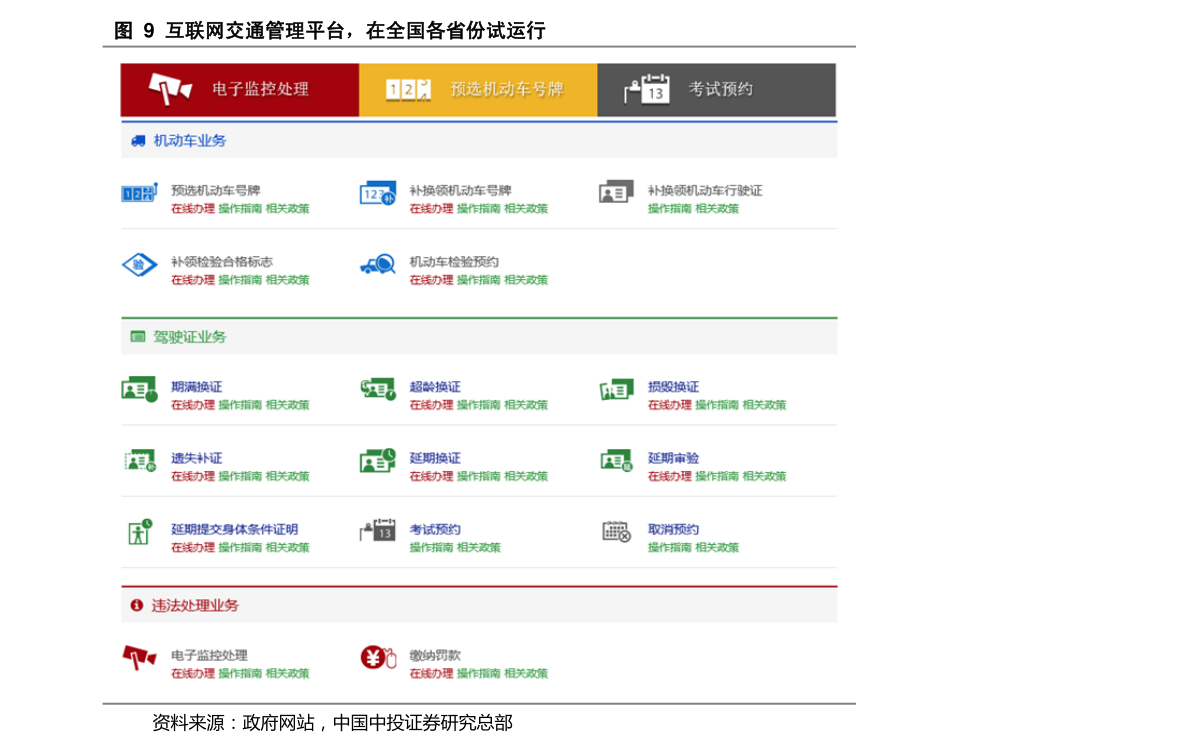The width and height of the screenshot is (1191, 753).
Task: Open the 补换领机动车行驶证 title text
Action: tap(705, 191)
